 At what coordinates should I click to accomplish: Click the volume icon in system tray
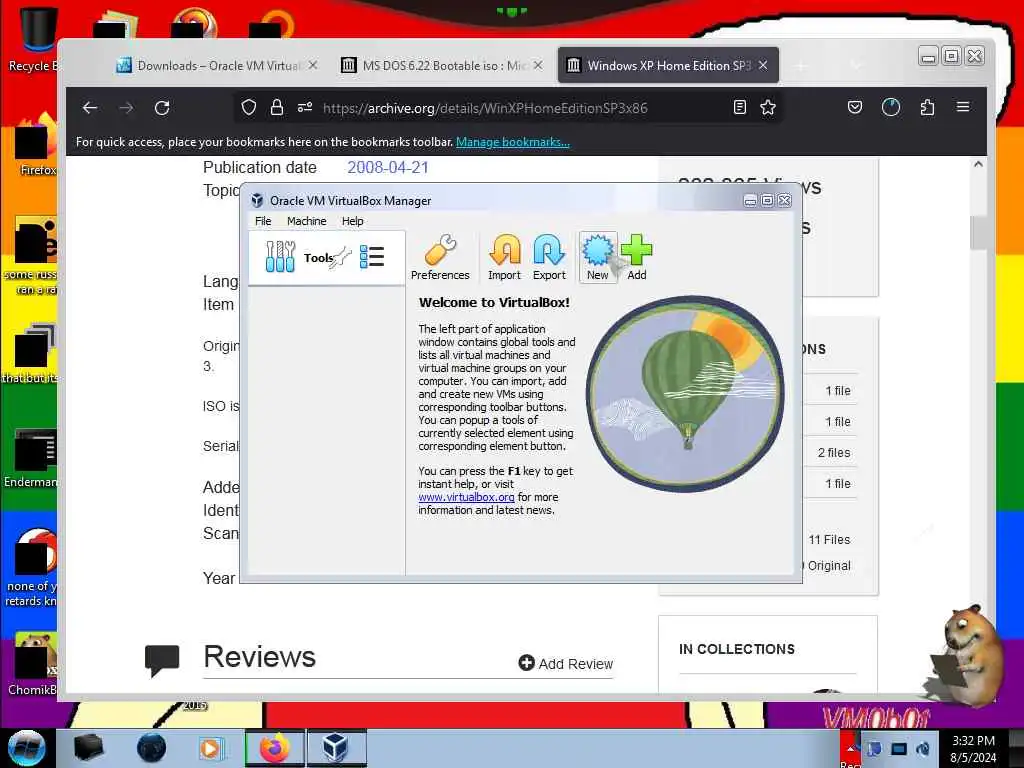(923, 748)
